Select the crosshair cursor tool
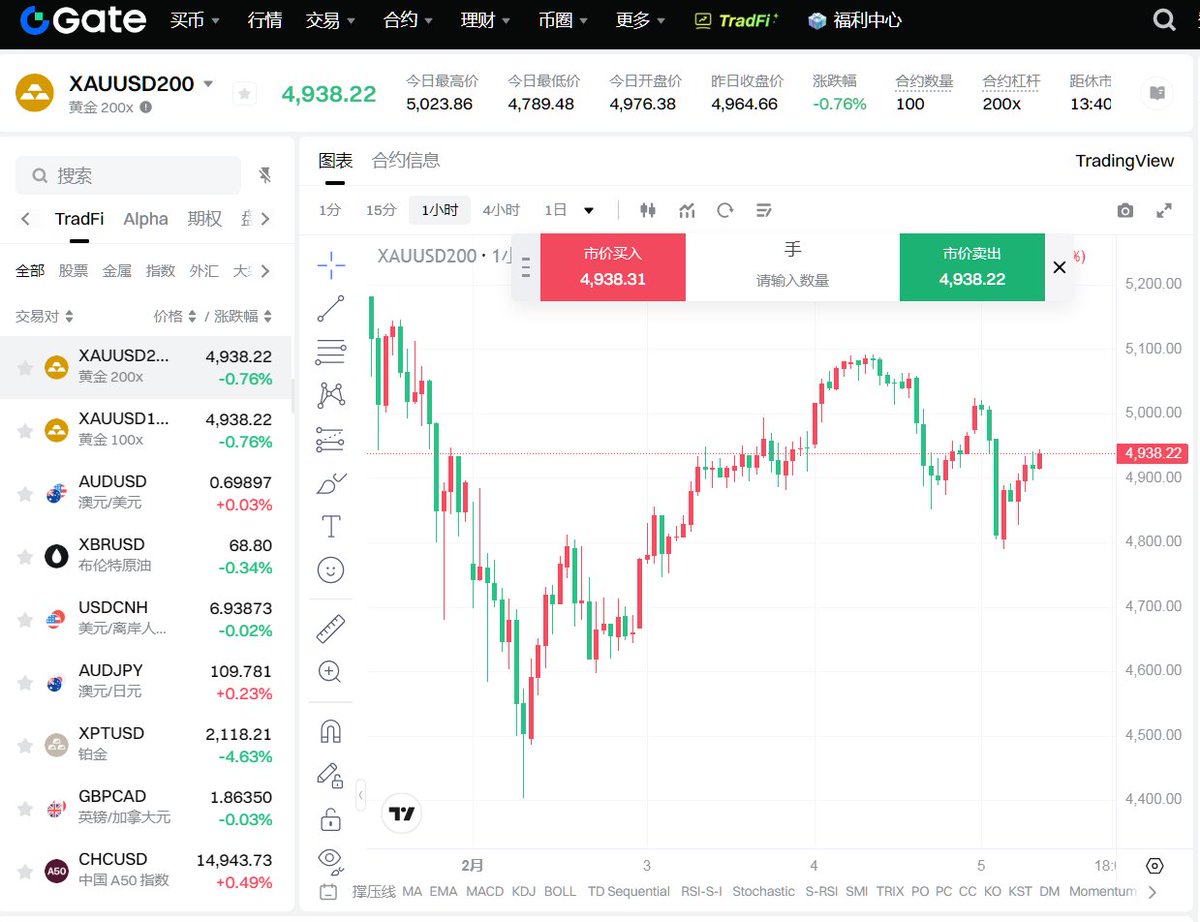 click(331, 264)
